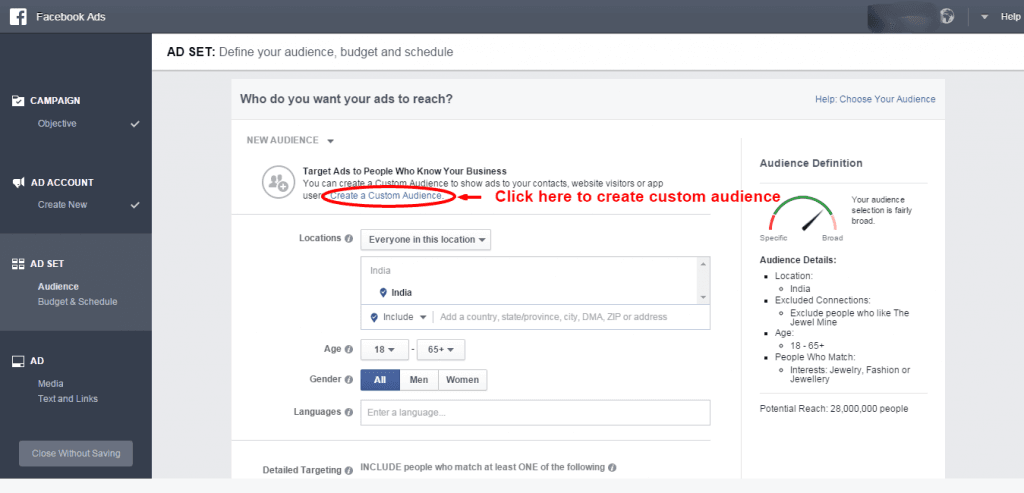
Task: Select the India location entry
Action: pos(402,293)
